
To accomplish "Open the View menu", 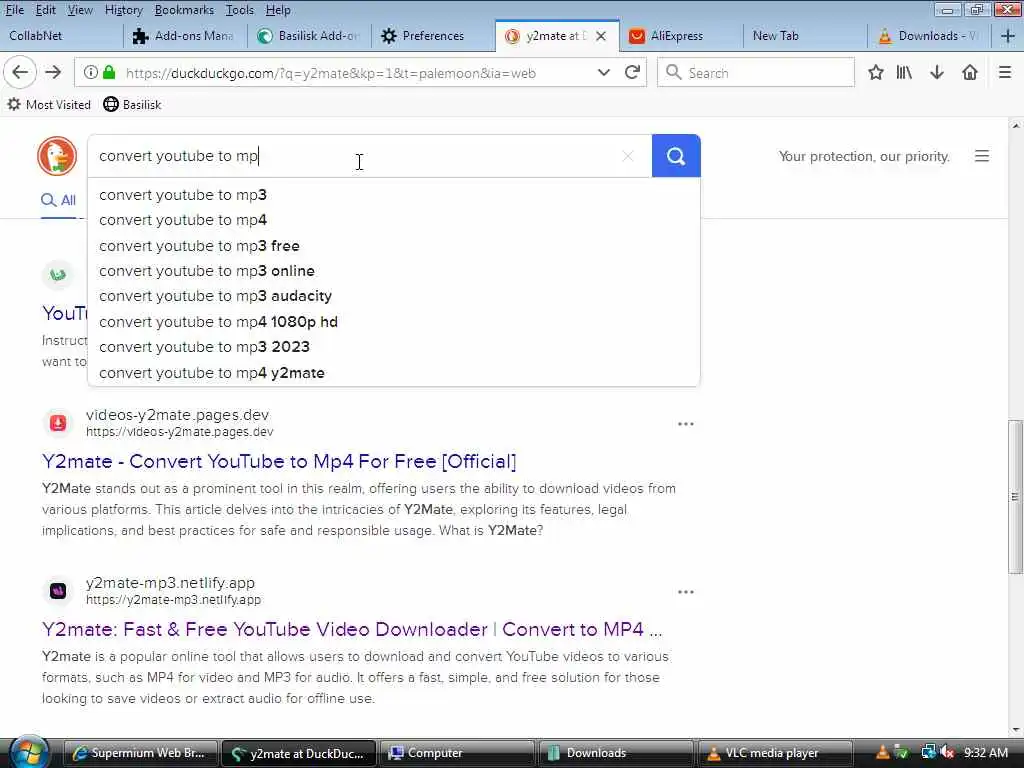I will [80, 10].
